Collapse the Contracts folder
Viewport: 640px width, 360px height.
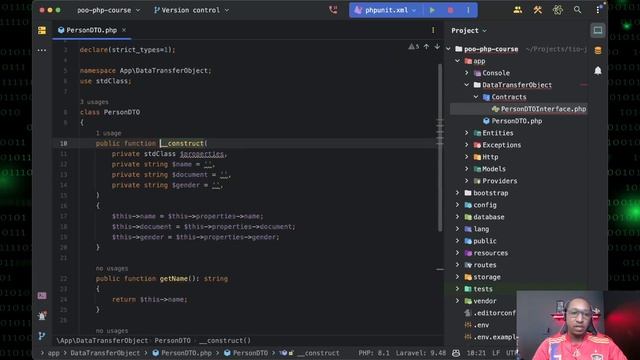click(x=476, y=97)
